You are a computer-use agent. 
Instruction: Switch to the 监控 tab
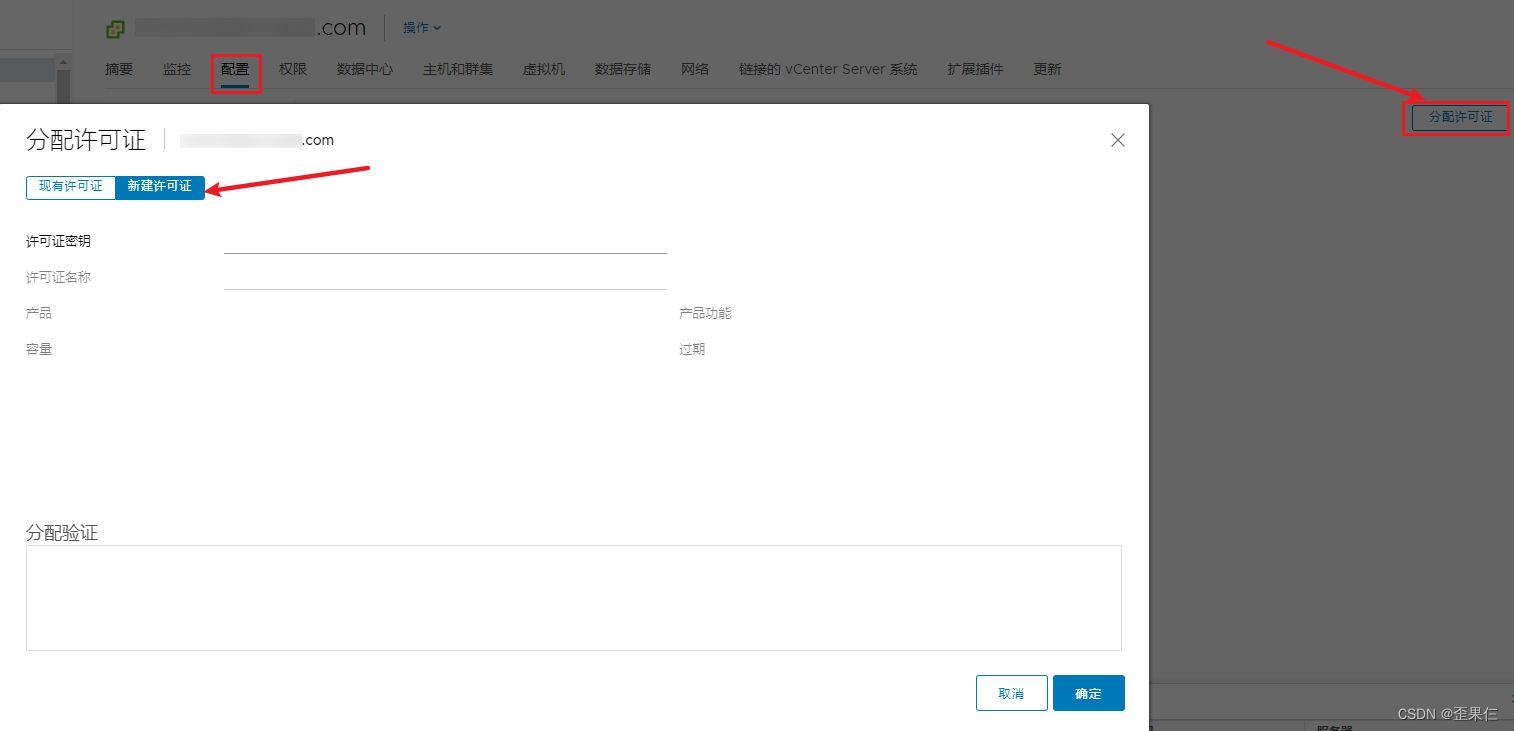tap(177, 69)
